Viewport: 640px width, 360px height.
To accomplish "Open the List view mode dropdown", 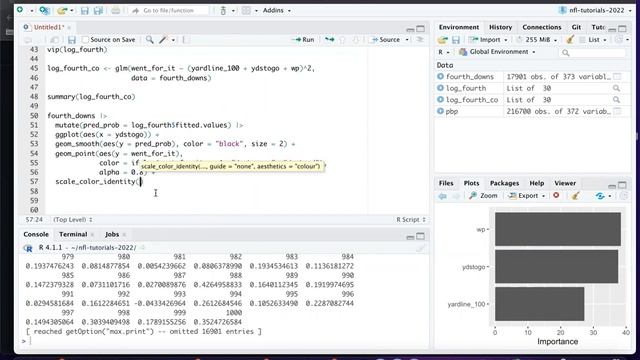I will tap(593, 40).
